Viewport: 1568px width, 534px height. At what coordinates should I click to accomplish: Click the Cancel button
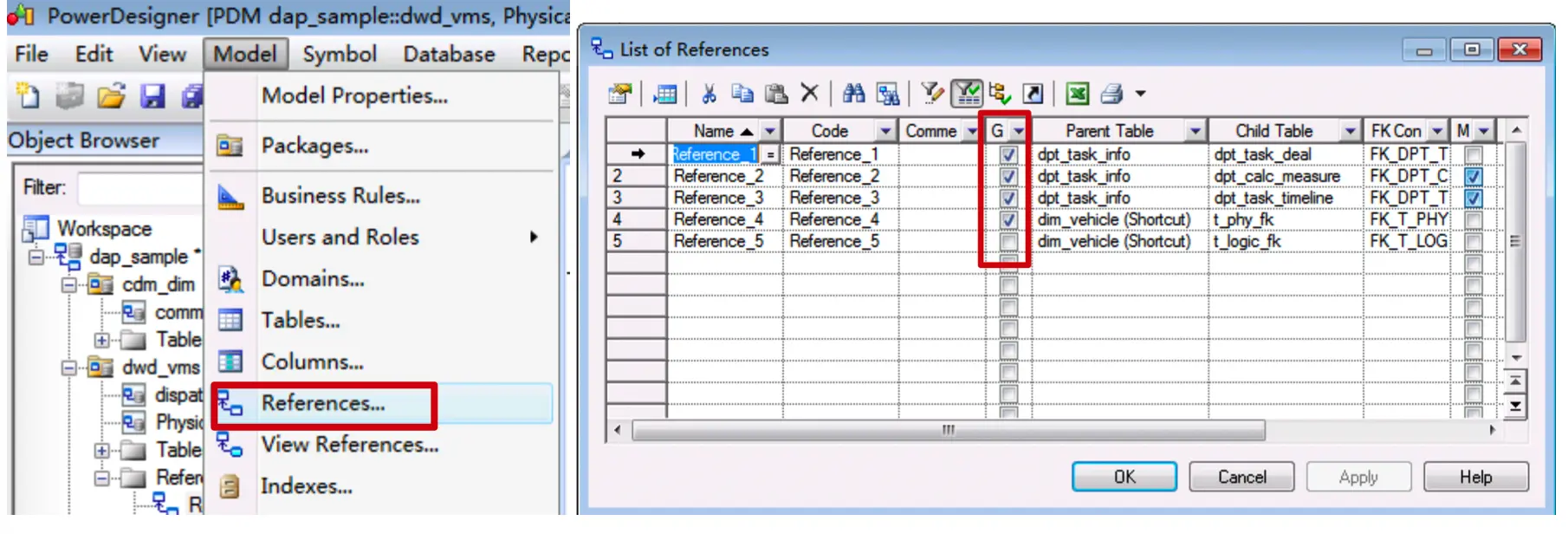click(x=1241, y=477)
